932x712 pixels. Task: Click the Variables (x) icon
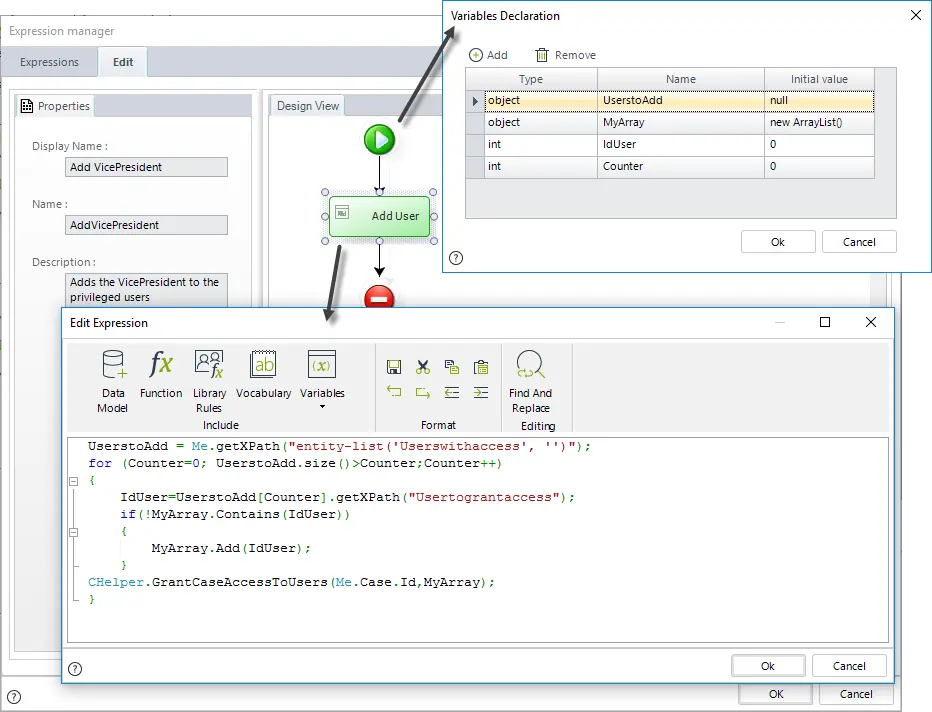pyautogui.click(x=322, y=364)
